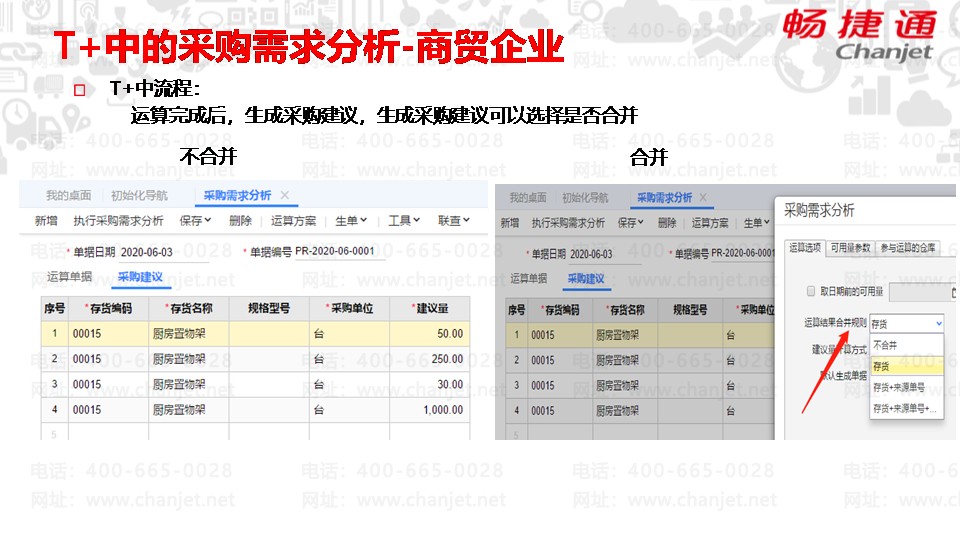960x540 pixels.
Task: Open 我的桌面 tab in the right screenshot
Action: coord(528,198)
